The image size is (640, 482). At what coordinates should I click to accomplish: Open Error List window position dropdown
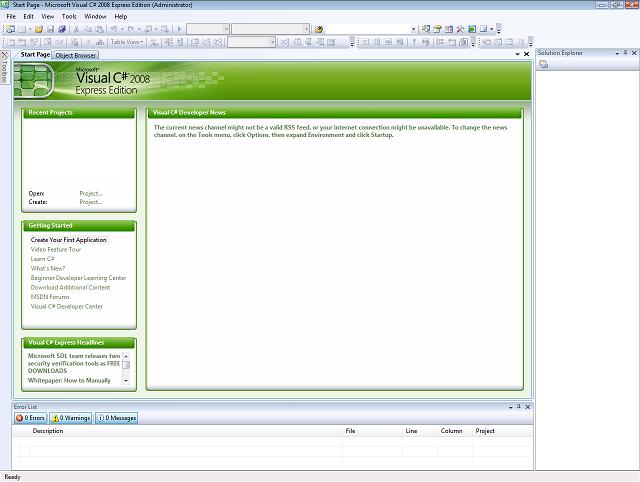pos(511,407)
